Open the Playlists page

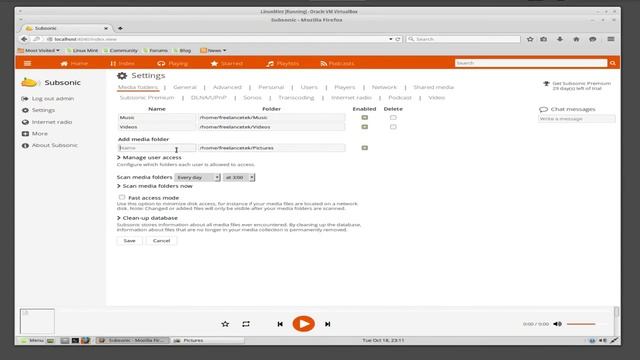pyautogui.click(x=282, y=64)
